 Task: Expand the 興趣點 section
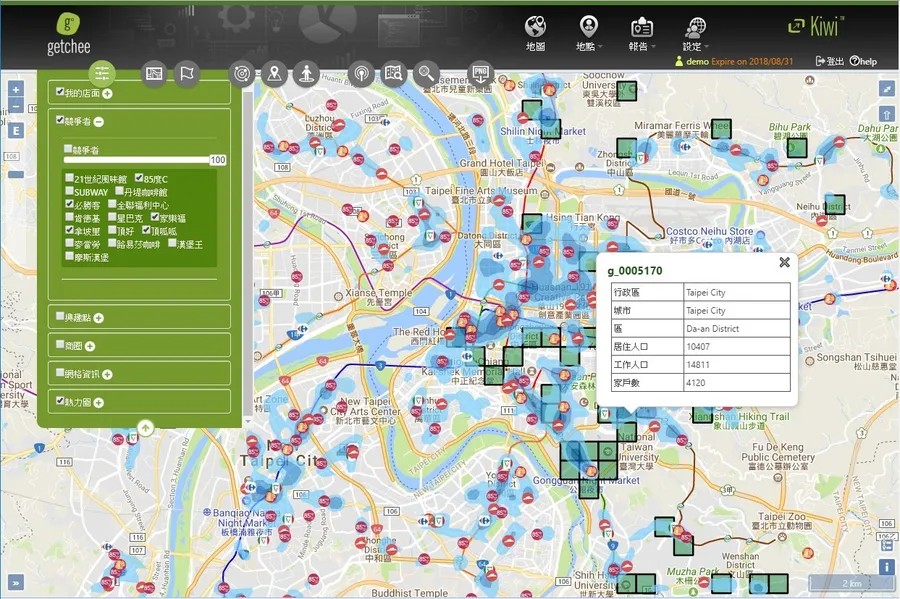pyautogui.click(x=99, y=318)
